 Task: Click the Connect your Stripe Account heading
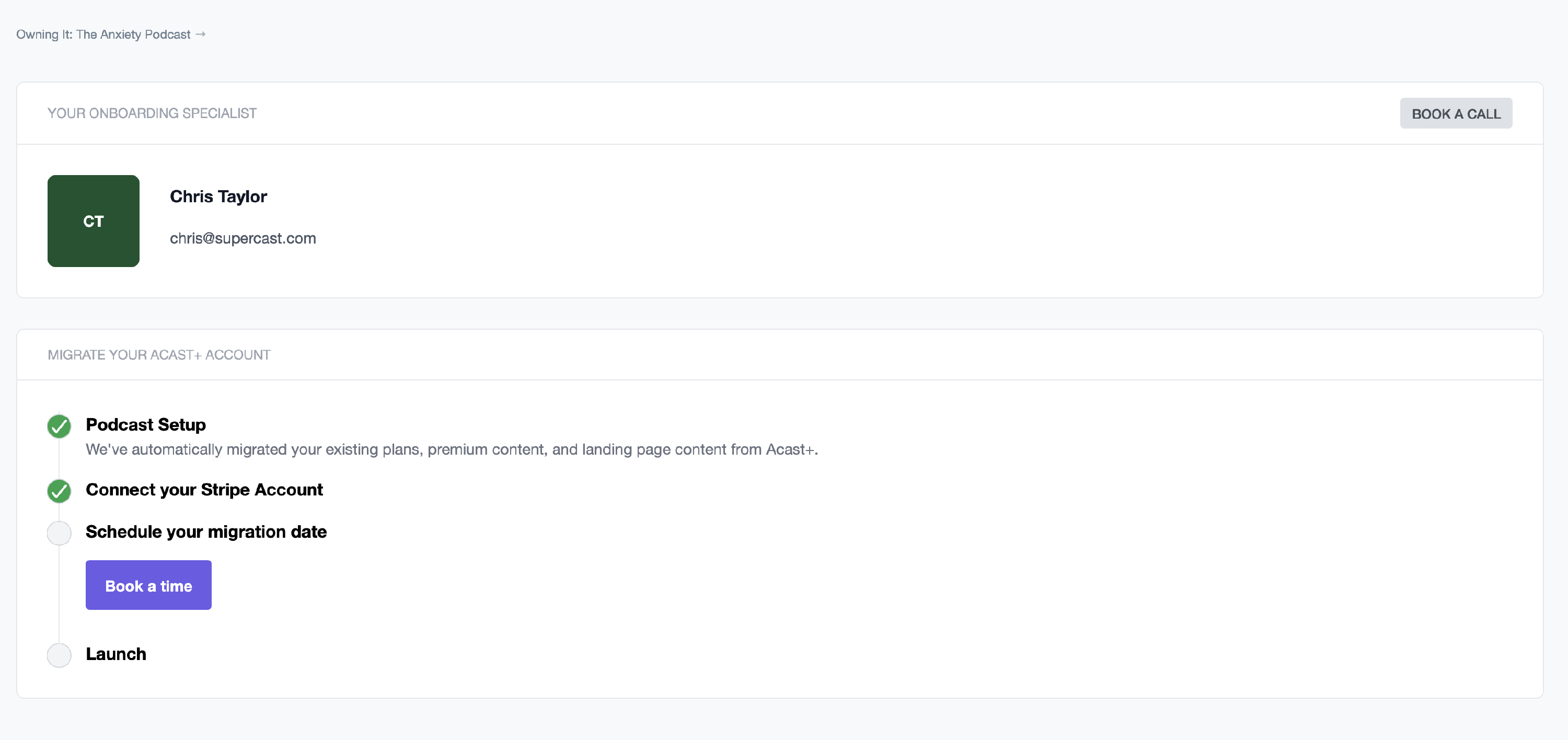click(x=204, y=489)
